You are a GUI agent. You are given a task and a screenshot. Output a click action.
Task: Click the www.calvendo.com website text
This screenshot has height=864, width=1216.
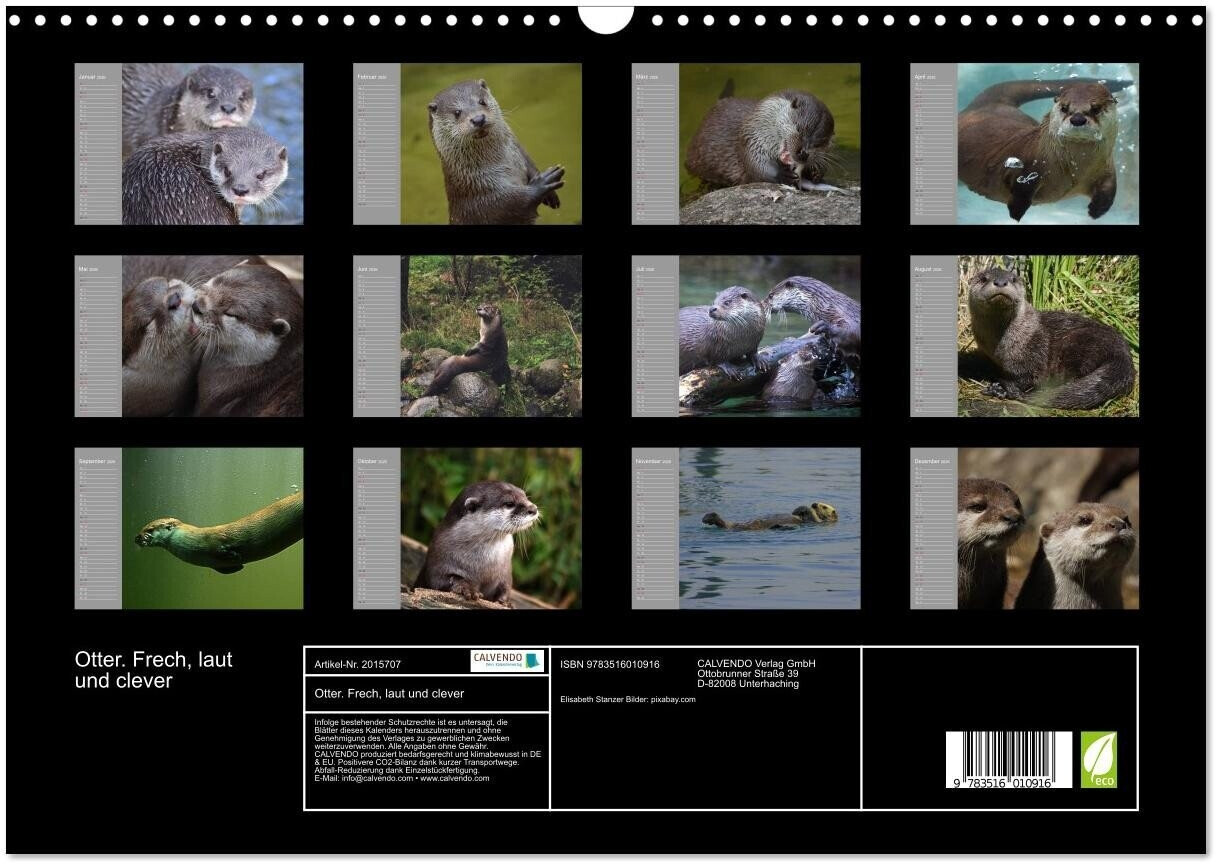pos(455,778)
